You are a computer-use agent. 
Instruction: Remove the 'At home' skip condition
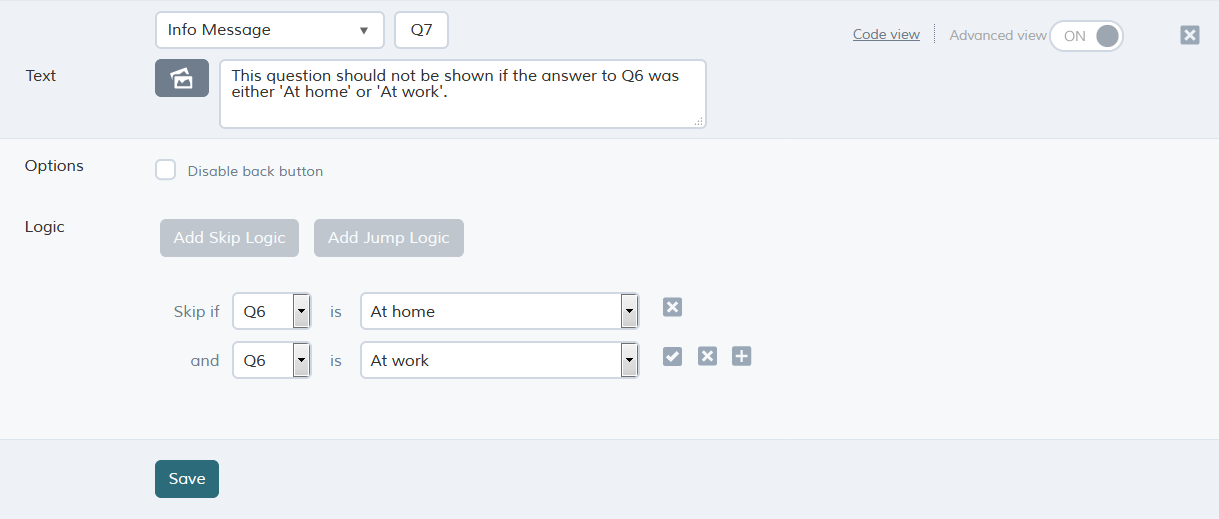(x=672, y=307)
